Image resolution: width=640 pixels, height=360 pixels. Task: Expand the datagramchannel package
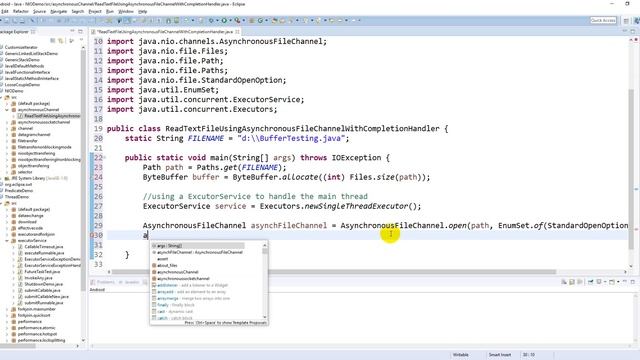click(7, 134)
